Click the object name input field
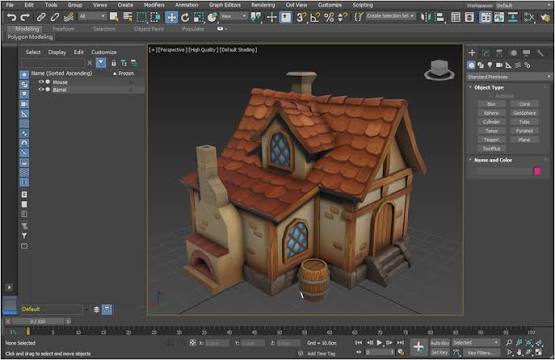 tap(503, 171)
